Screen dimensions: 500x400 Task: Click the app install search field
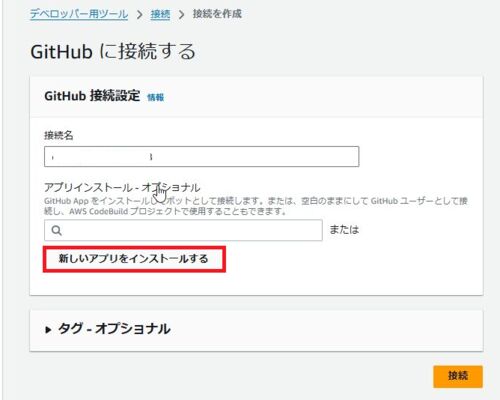coord(183,230)
